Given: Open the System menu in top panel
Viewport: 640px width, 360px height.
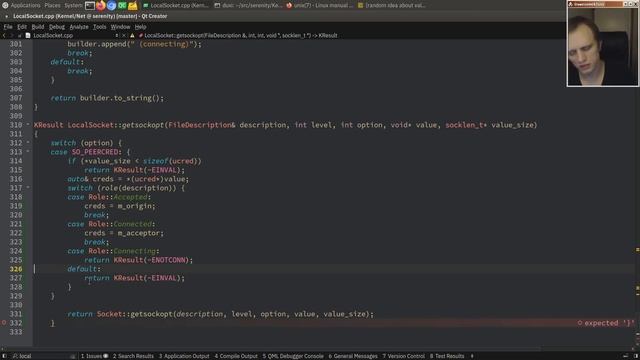Looking at the screenshot, I should coord(73,5).
